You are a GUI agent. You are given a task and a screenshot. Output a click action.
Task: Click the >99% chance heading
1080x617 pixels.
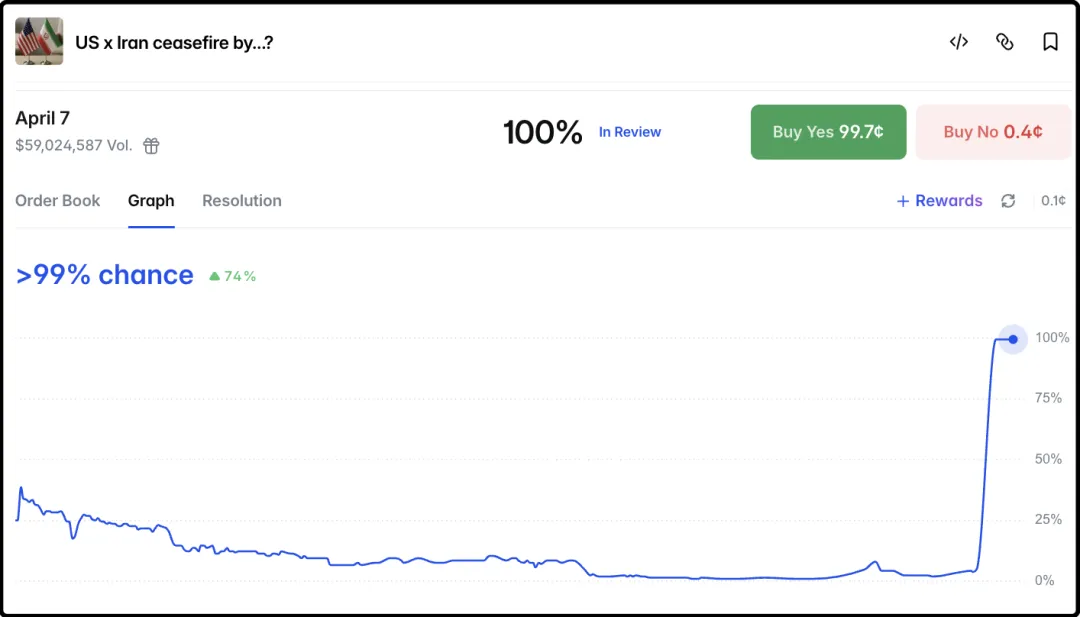pyautogui.click(x=105, y=275)
